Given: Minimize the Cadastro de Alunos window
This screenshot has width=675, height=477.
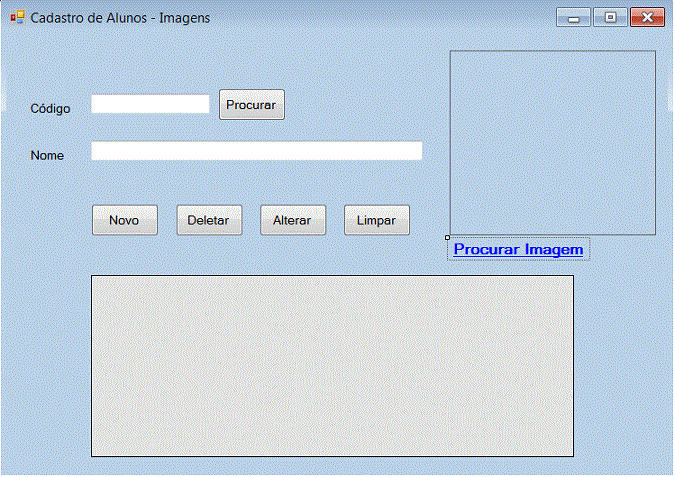Looking at the screenshot, I should 573,18.
